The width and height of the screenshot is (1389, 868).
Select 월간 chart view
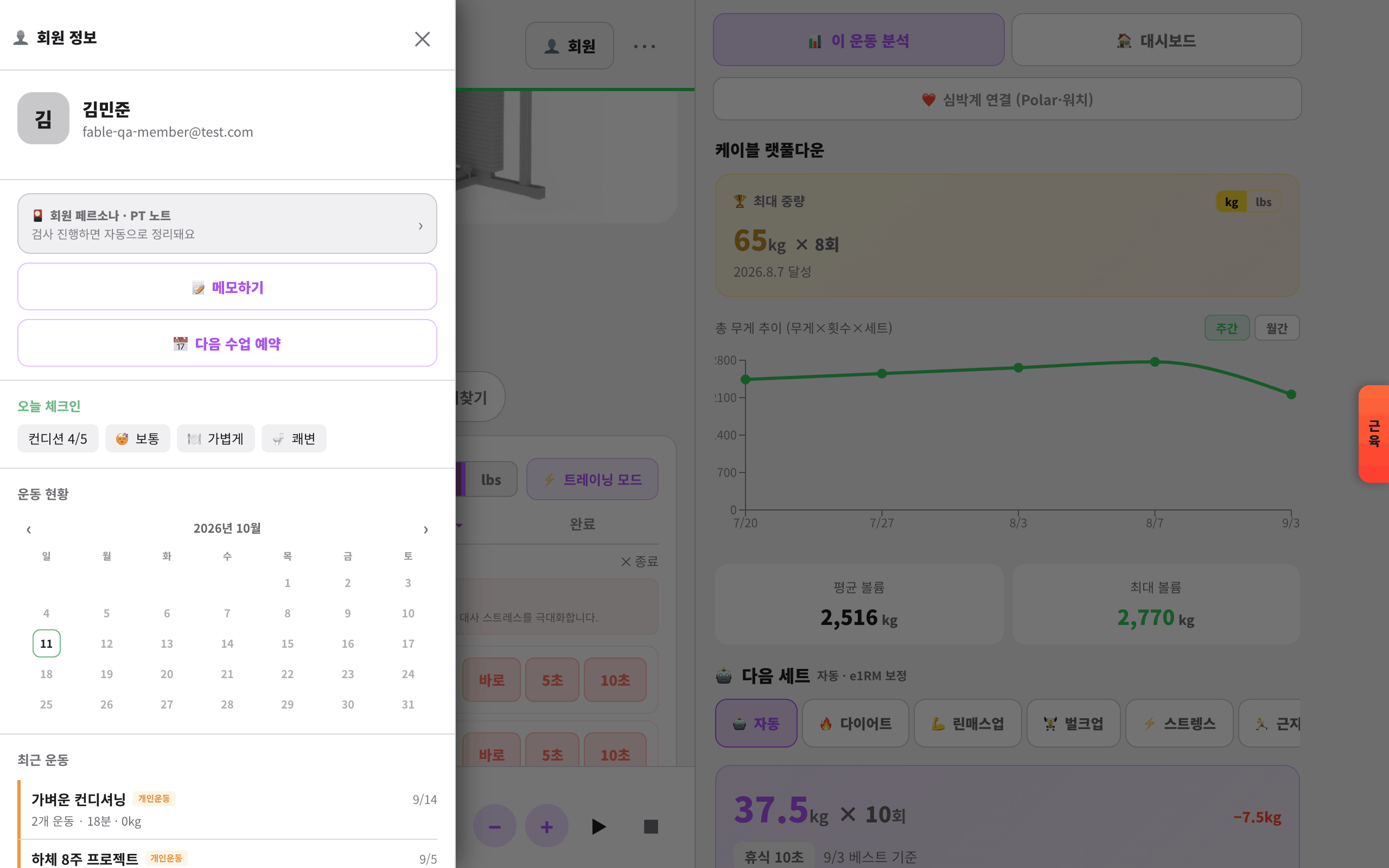[x=1277, y=328]
